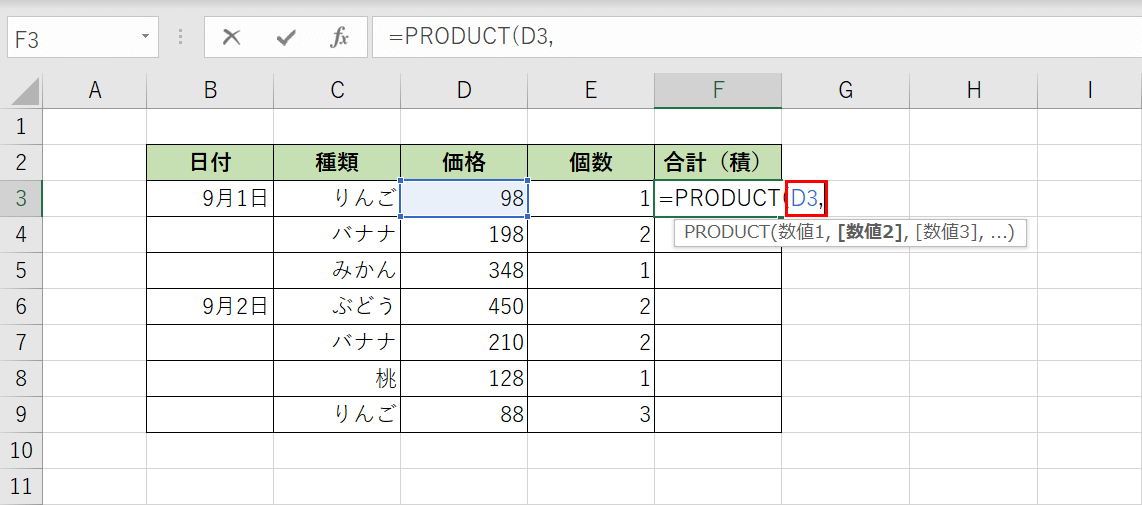1142x505 pixels.
Task: Click PRODUCT function name in tooltip
Action: click(x=725, y=233)
